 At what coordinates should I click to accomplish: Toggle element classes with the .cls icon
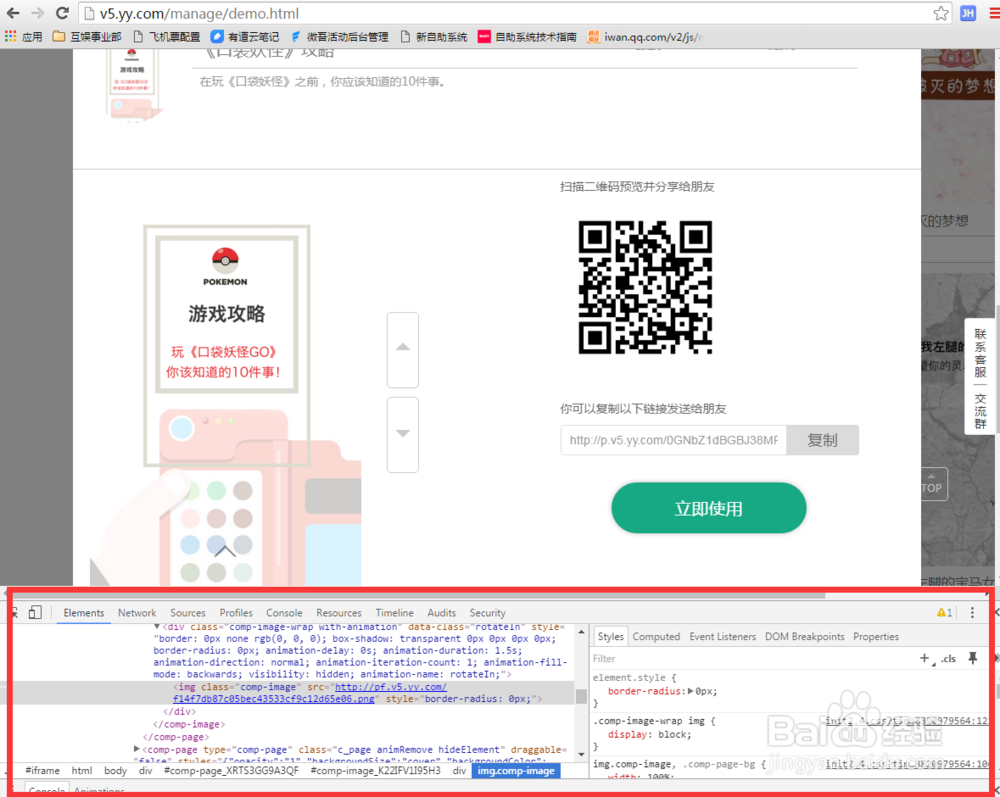[947, 658]
